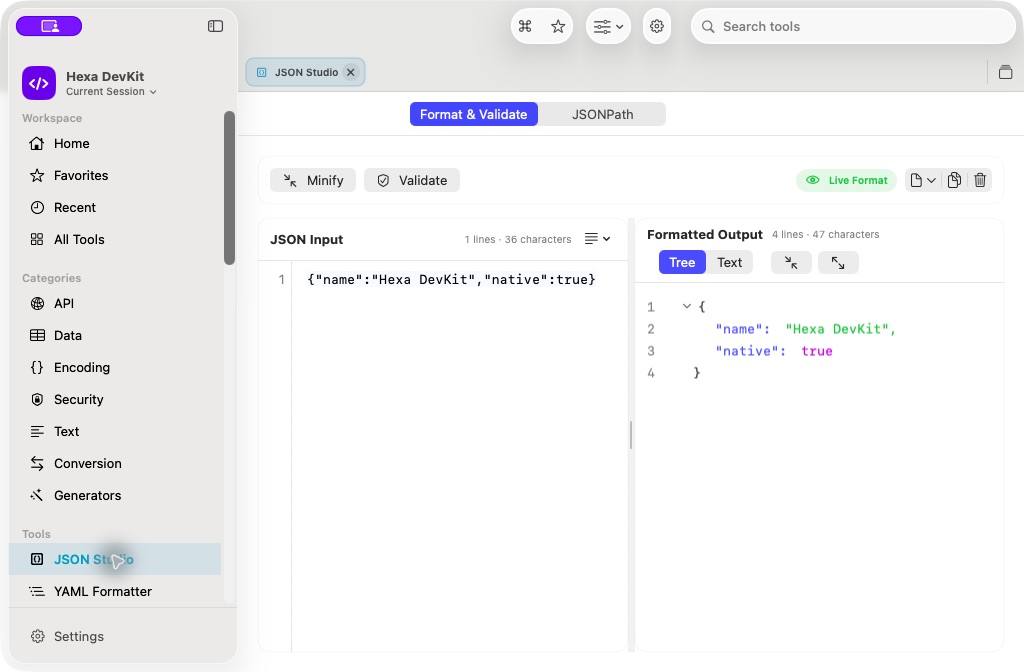Click the stacked windows icon at top right
Image resolution: width=1024 pixels, height=672 pixels.
coord(1006,72)
